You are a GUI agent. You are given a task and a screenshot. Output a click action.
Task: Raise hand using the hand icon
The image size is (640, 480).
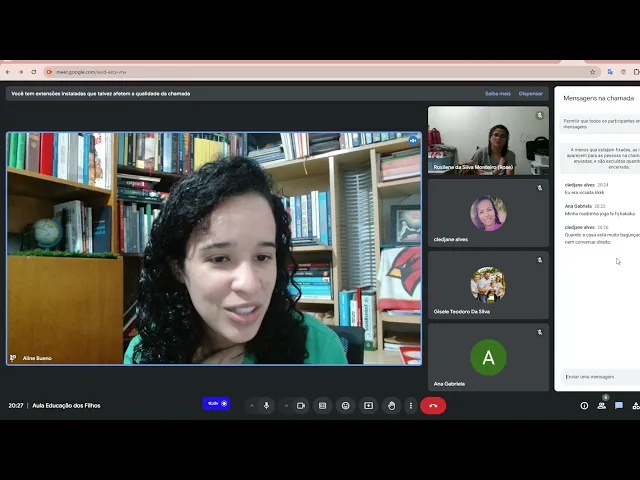391,406
